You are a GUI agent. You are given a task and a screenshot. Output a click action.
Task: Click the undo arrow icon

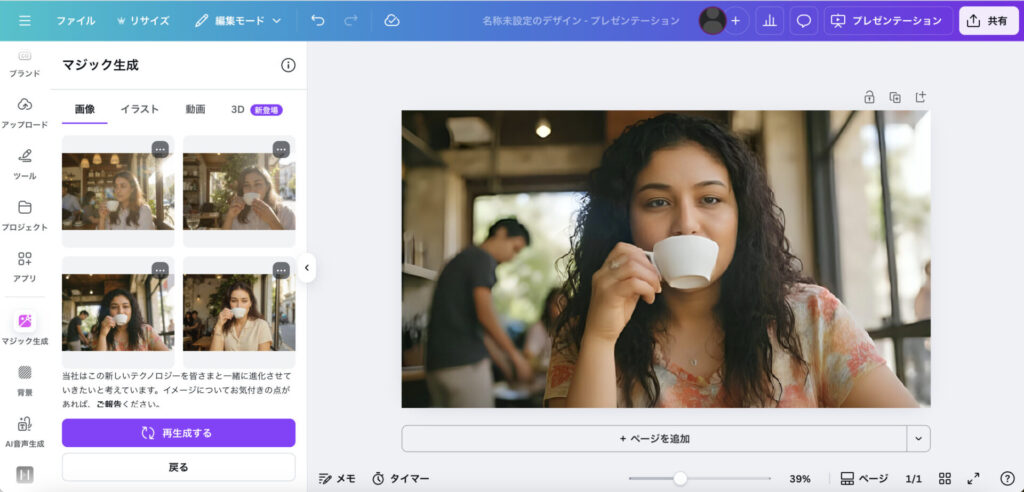pos(318,20)
